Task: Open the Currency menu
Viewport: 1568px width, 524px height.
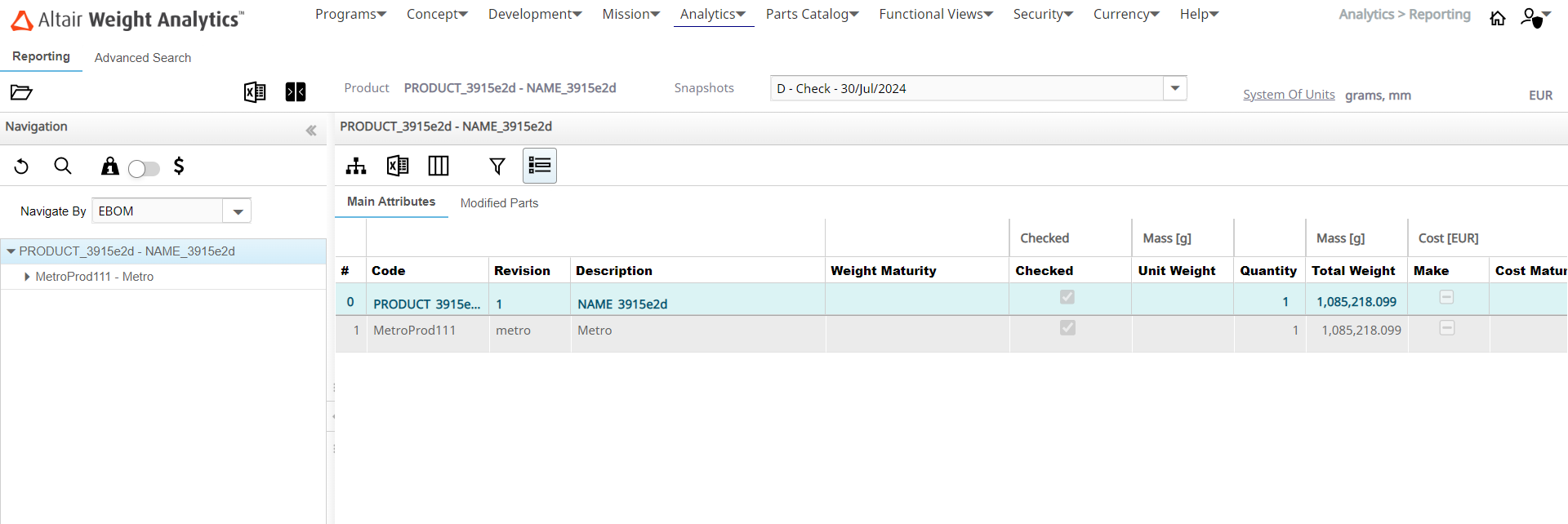Action: tap(1126, 14)
